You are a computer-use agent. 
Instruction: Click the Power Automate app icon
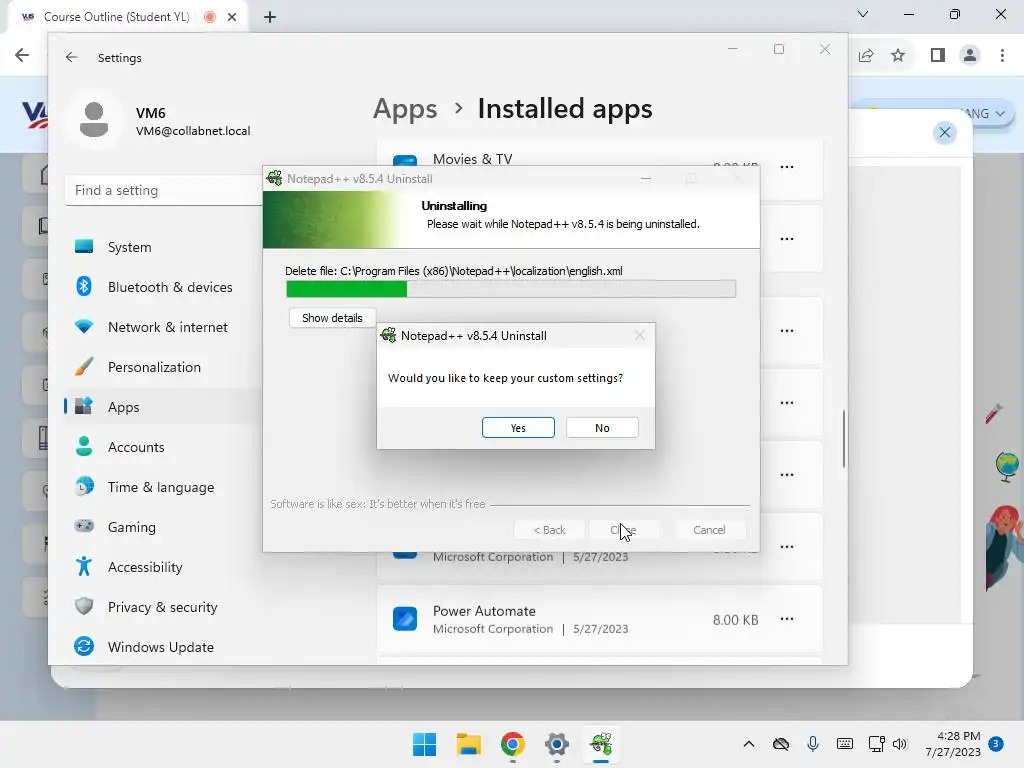[405, 618]
